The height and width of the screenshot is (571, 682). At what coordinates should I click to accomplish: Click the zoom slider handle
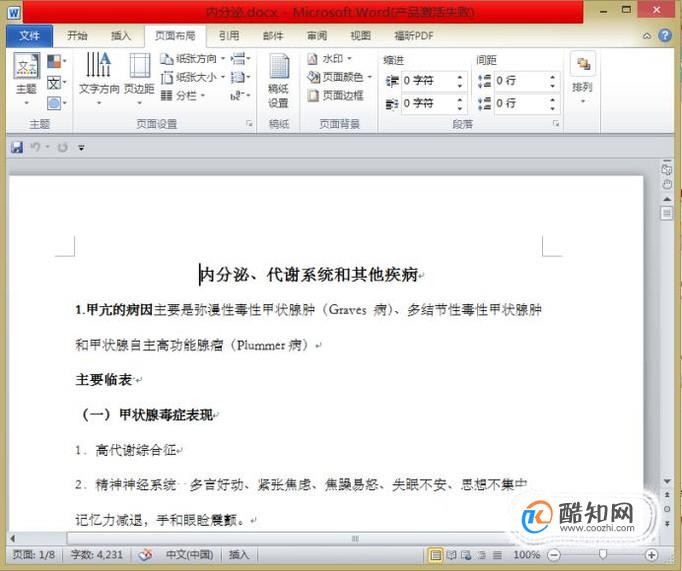pyautogui.click(x=603, y=554)
